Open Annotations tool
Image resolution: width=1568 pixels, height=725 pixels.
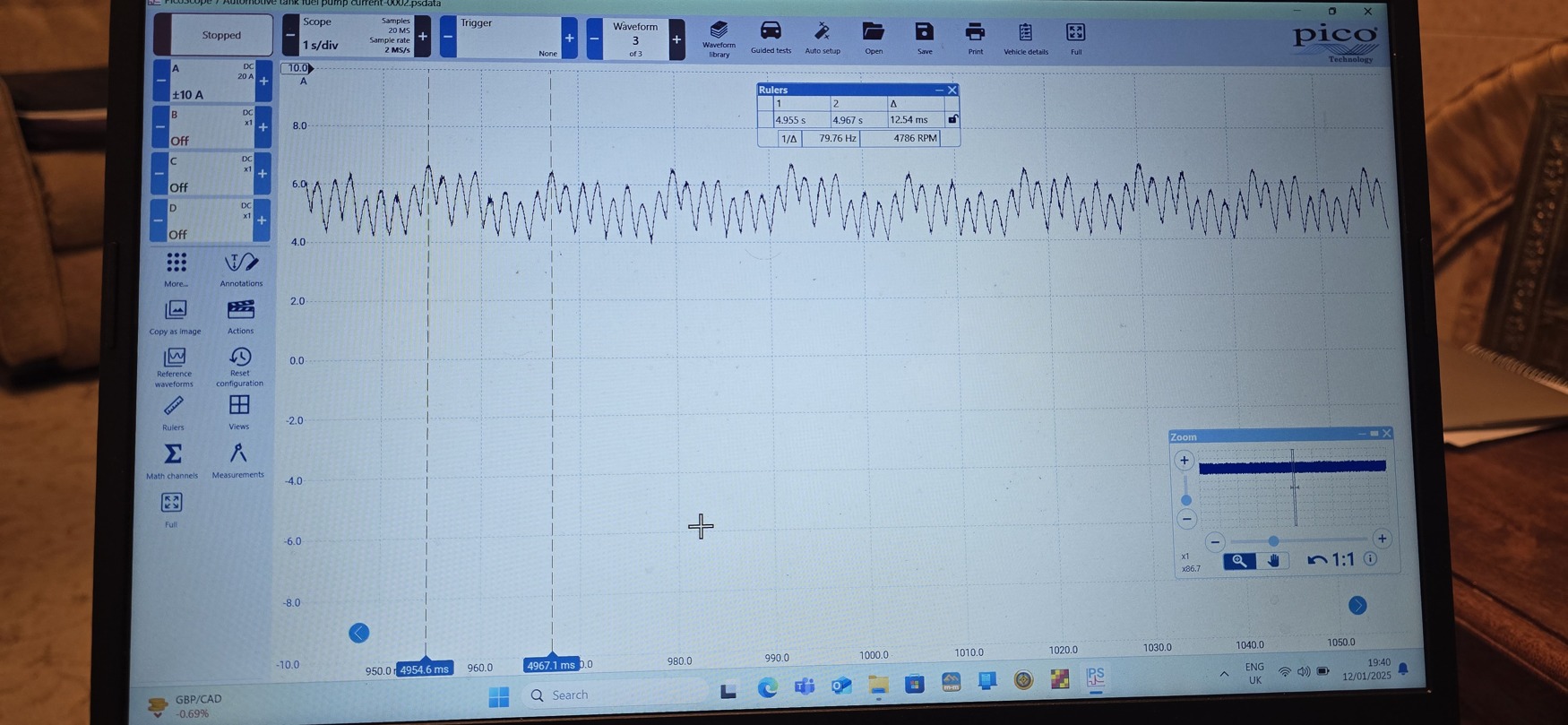click(241, 270)
